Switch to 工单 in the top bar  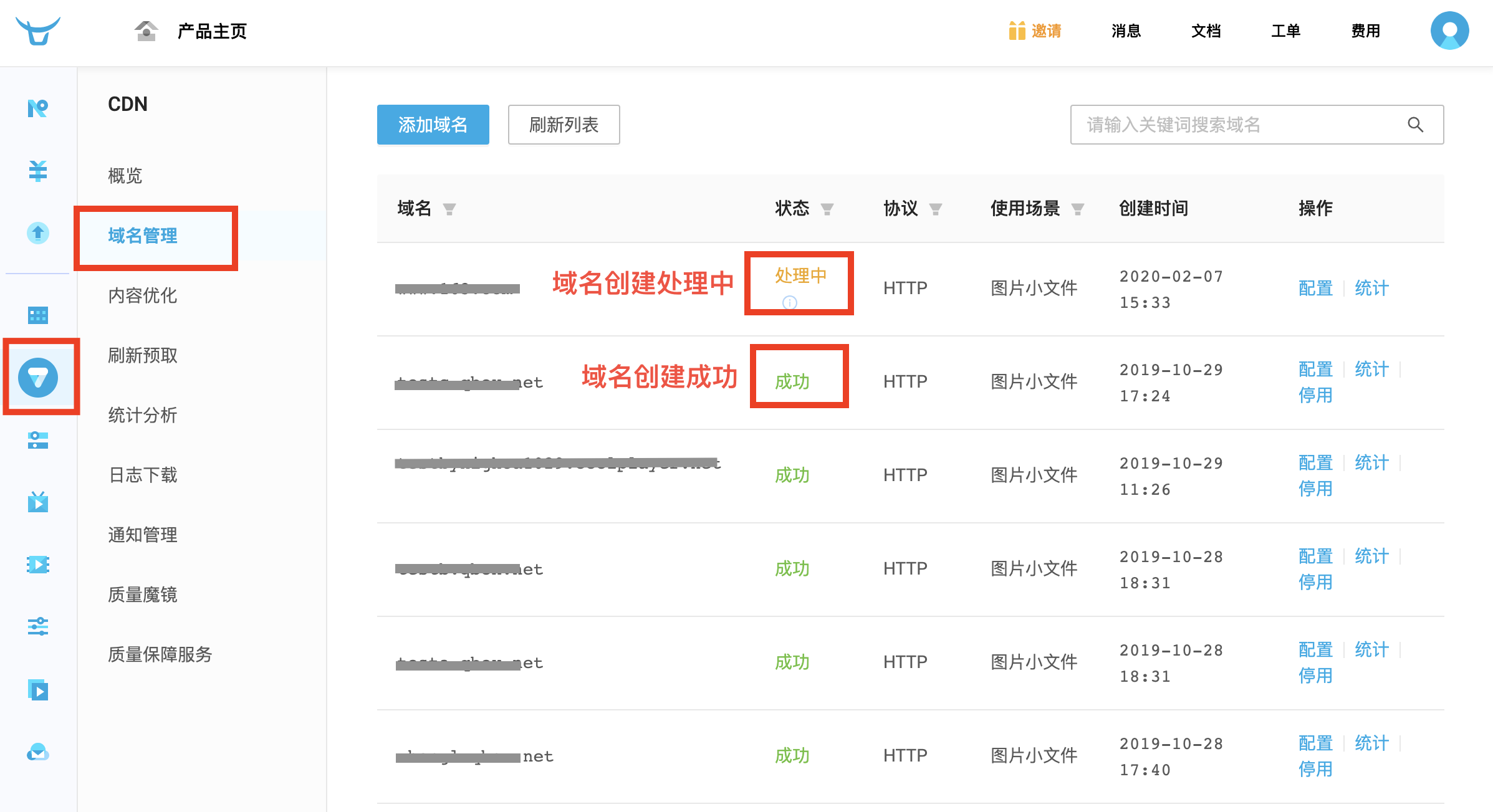point(1285,31)
